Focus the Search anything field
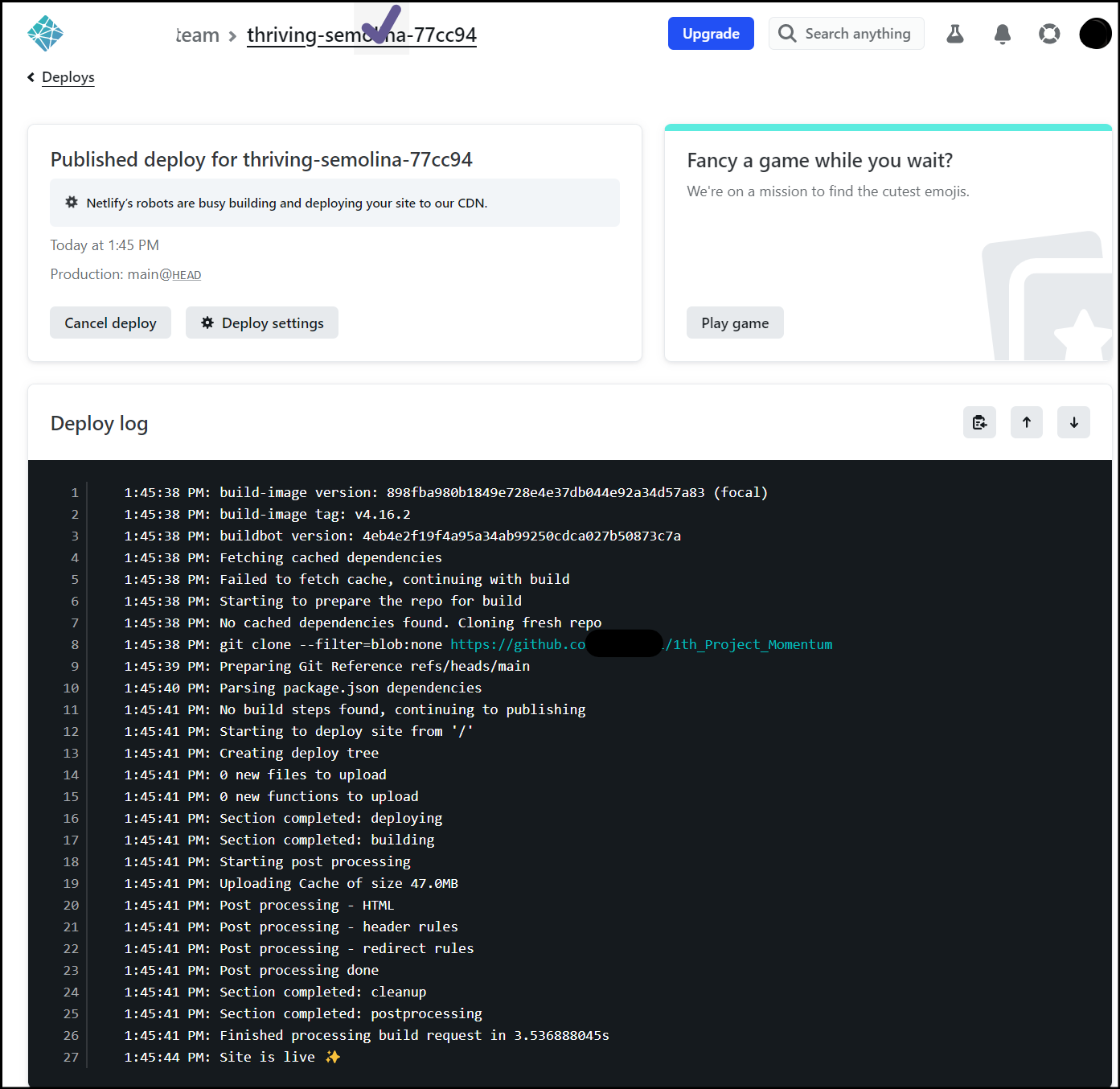The height and width of the screenshot is (1089, 1120). 847,33
